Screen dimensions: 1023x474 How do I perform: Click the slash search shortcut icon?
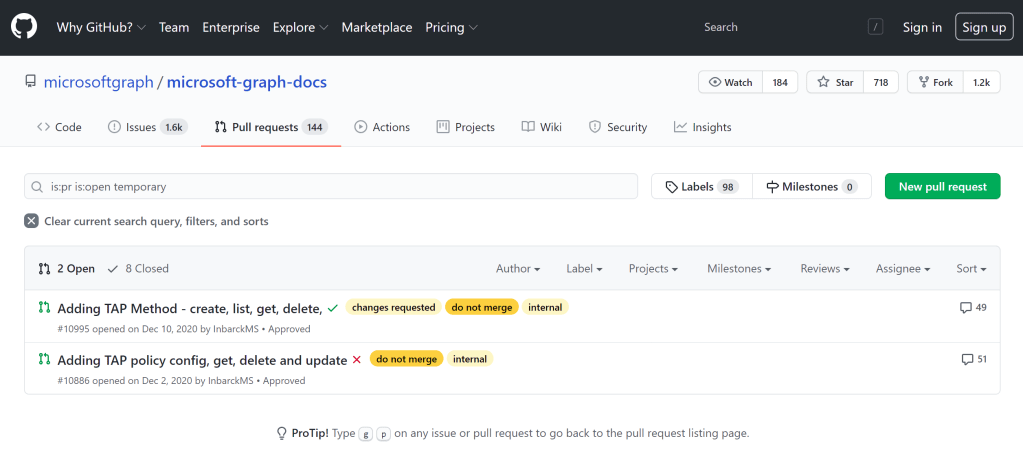click(x=875, y=27)
